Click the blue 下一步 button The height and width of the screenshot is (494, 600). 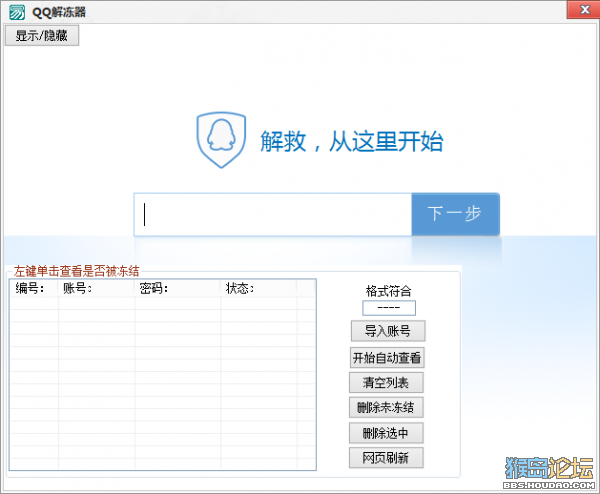pyautogui.click(x=455, y=214)
